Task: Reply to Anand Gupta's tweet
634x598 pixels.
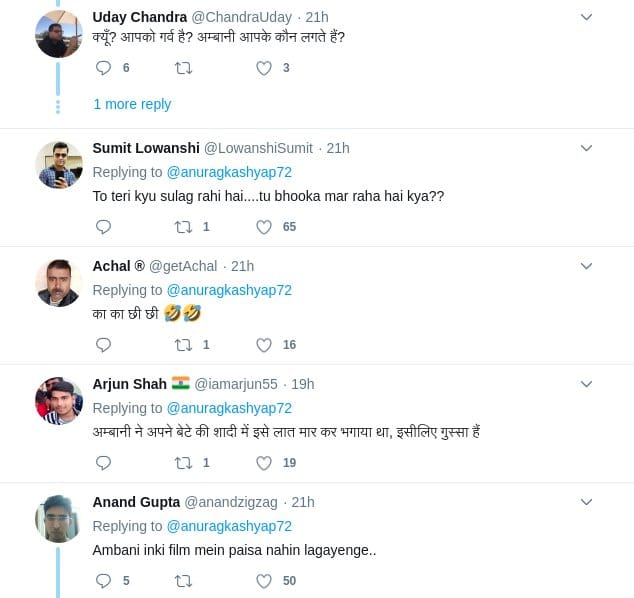Action: point(103,581)
